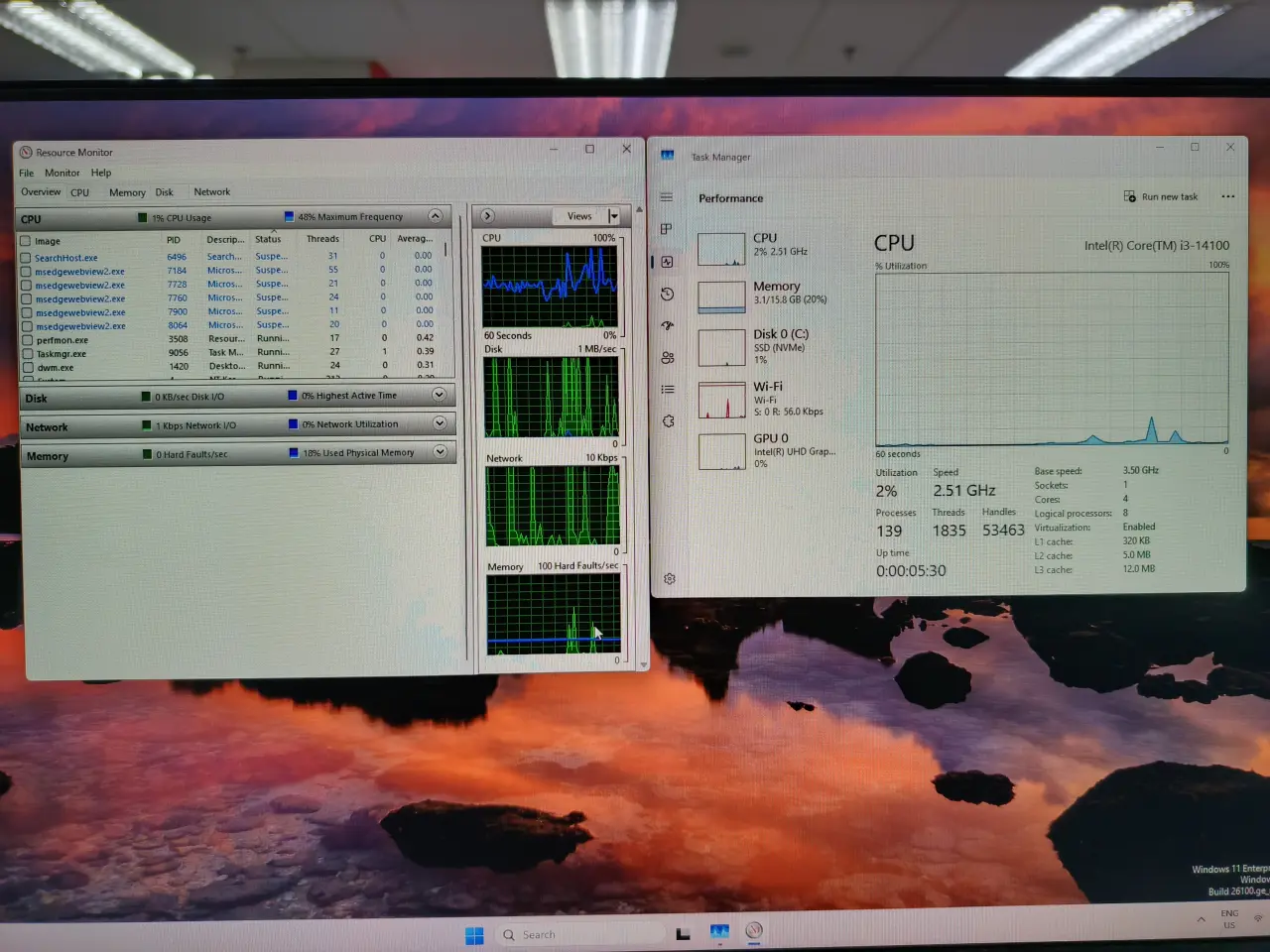
Task: Check msedgewebview2.exe with PID 7728
Action: pyautogui.click(x=26, y=285)
